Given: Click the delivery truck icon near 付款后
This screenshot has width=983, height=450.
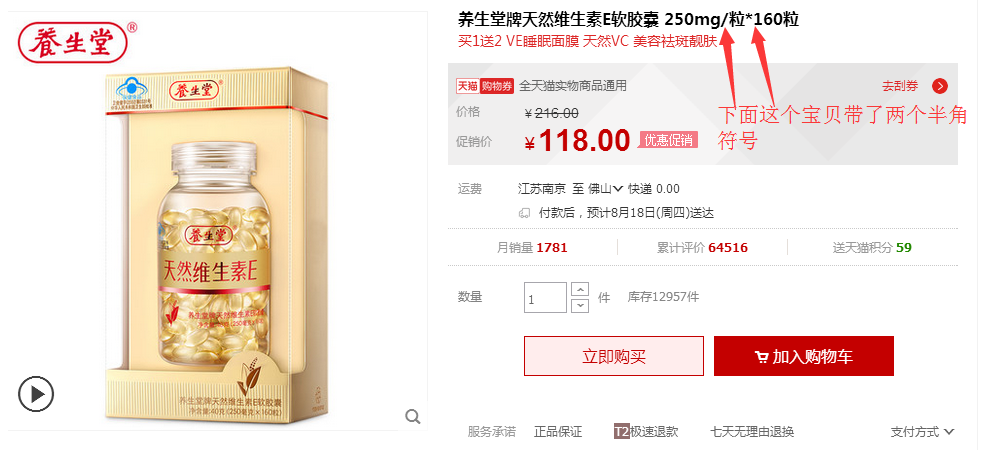Looking at the screenshot, I should point(525,213).
